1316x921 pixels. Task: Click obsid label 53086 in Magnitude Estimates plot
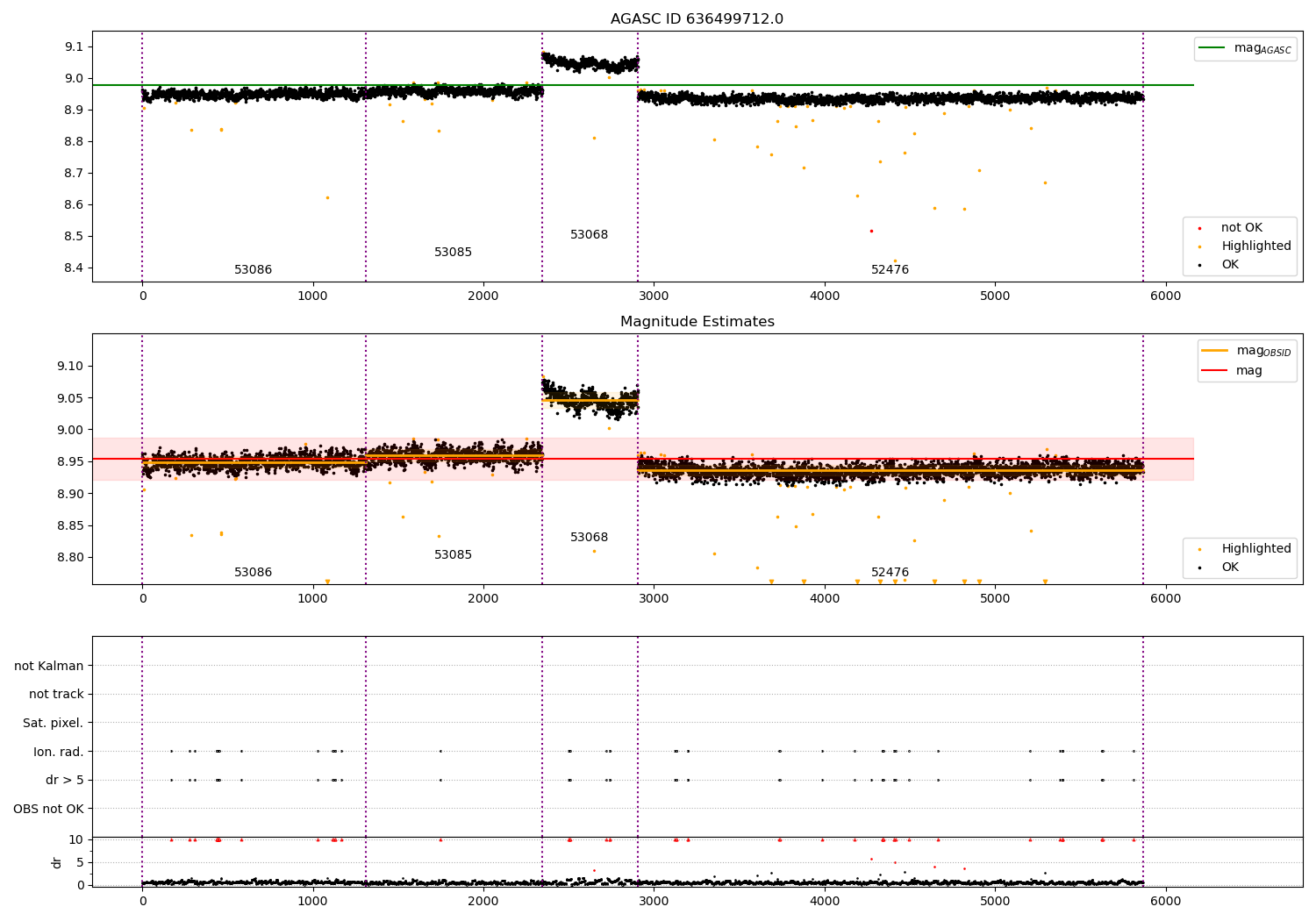[x=253, y=573]
